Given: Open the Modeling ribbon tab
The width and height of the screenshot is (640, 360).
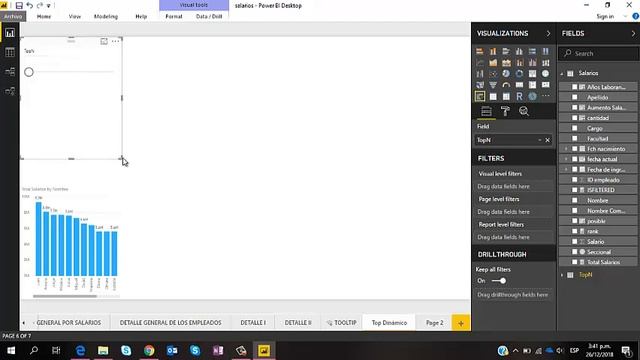Looking at the screenshot, I should pos(106,16).
